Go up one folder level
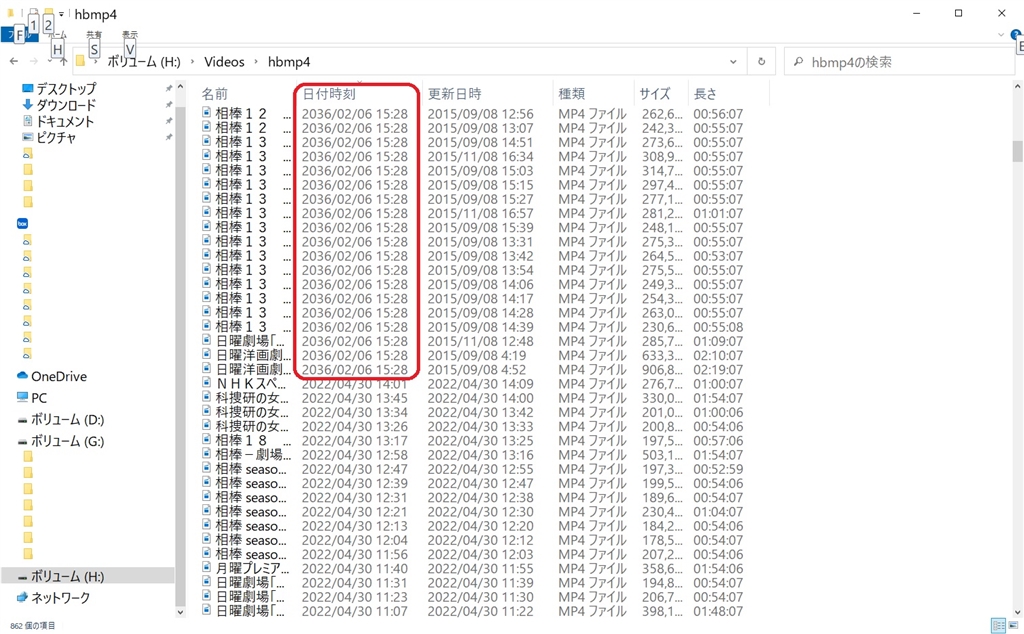Screen dimensions: 1024x634 click(x=63, y=61)
